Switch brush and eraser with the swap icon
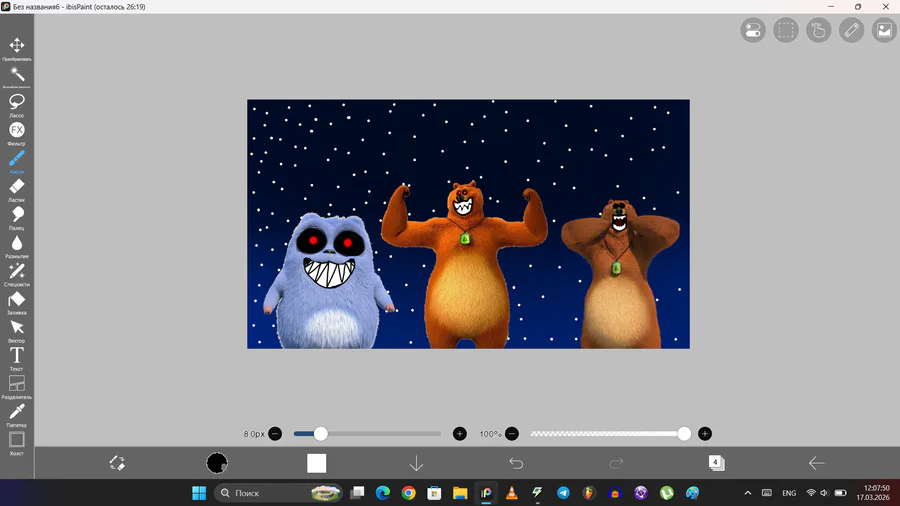The image size is (900, 506). click(117, 463)
